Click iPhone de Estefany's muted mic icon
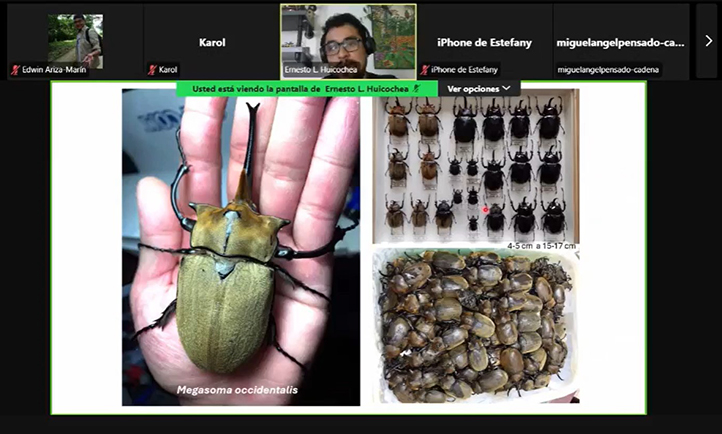 424,70
